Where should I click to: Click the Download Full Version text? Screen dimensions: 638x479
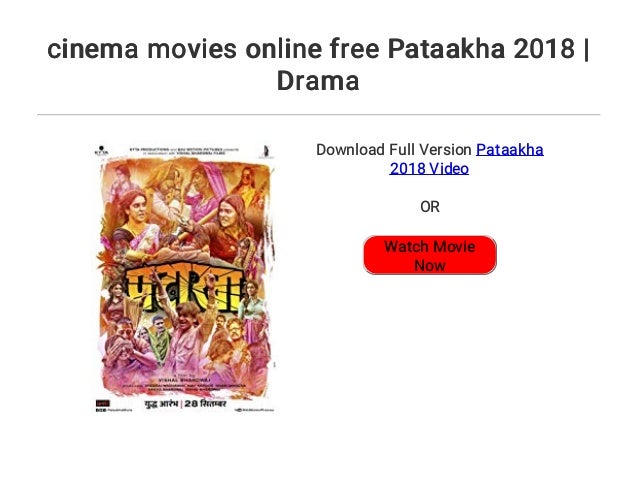pos(394,150)
